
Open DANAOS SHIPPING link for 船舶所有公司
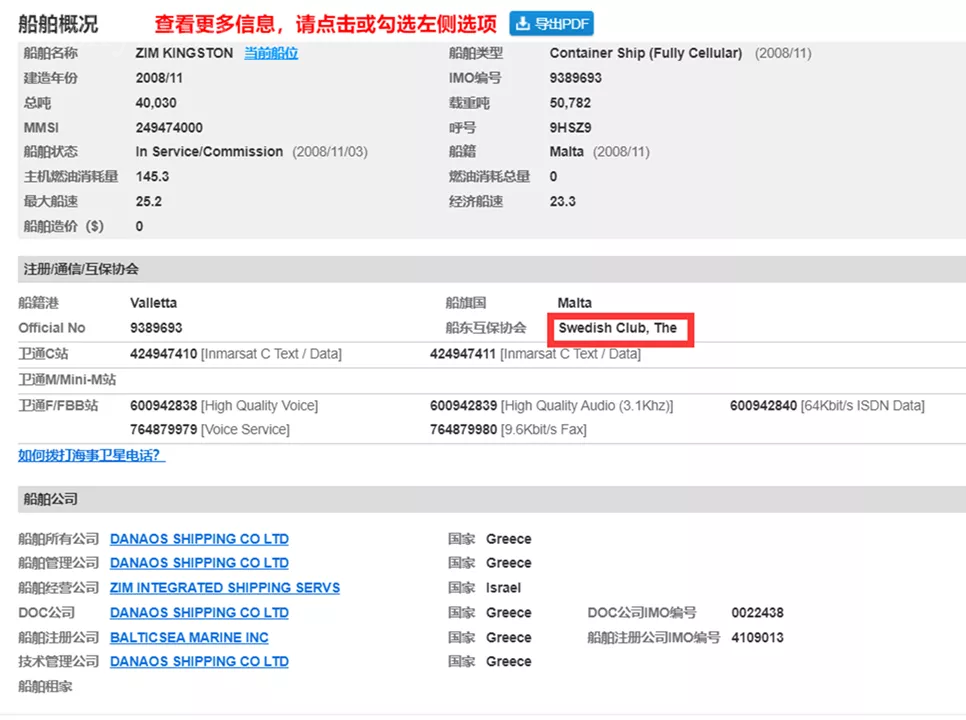click(199, 539)
